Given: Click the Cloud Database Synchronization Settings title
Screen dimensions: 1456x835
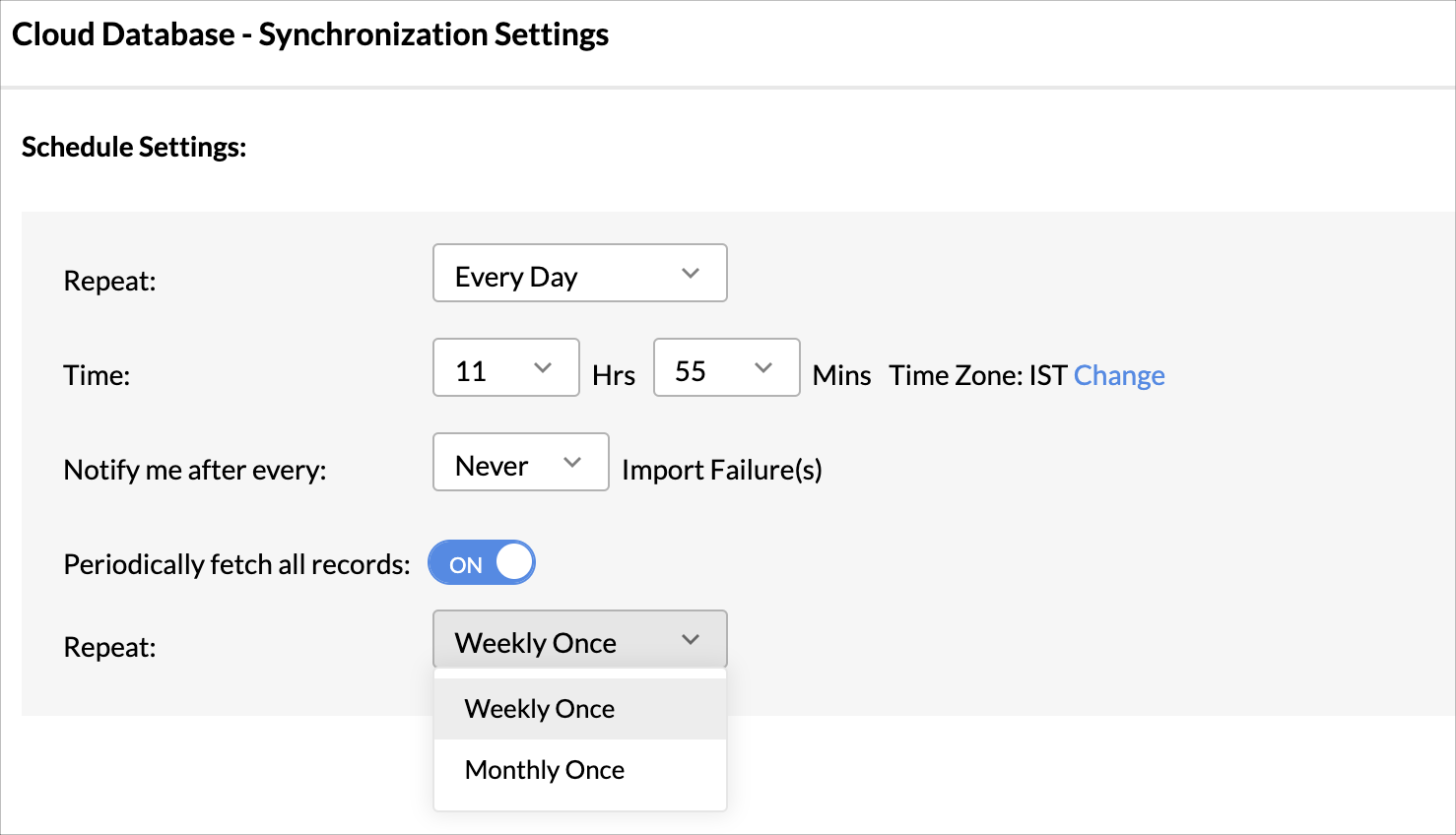Looking at the screenshot, I should tap(310, 34).
